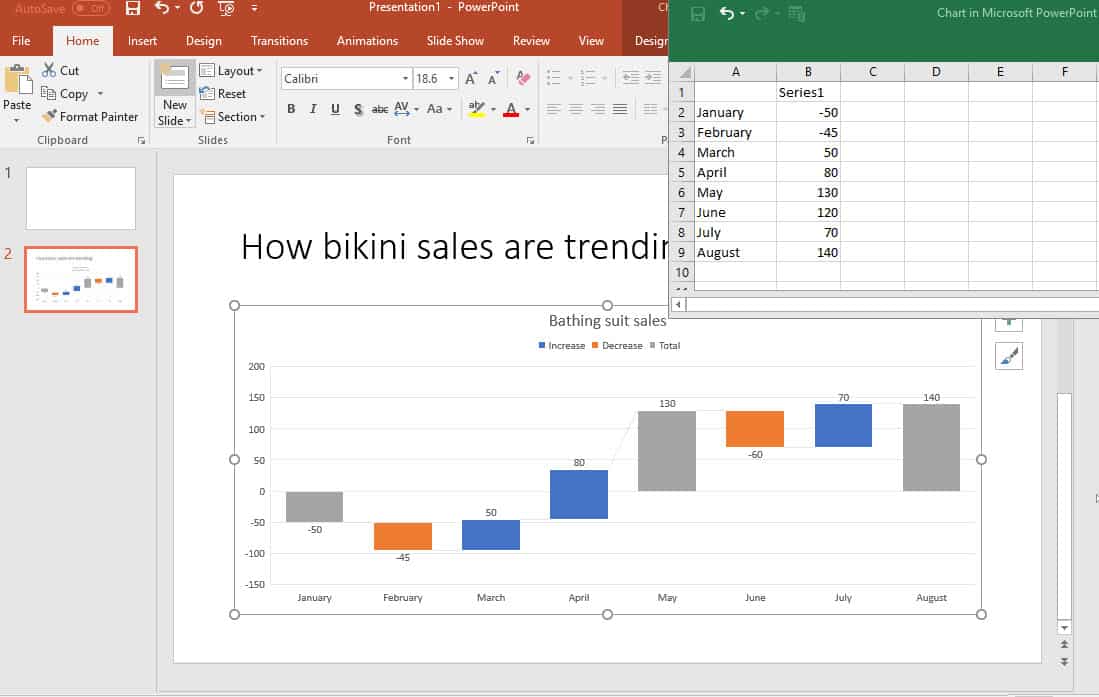Viewport: 1099px width, 697px height.
Task: Click the Chart Styles paintbrush icon beside chart
Action: [x=1009, y=356]
